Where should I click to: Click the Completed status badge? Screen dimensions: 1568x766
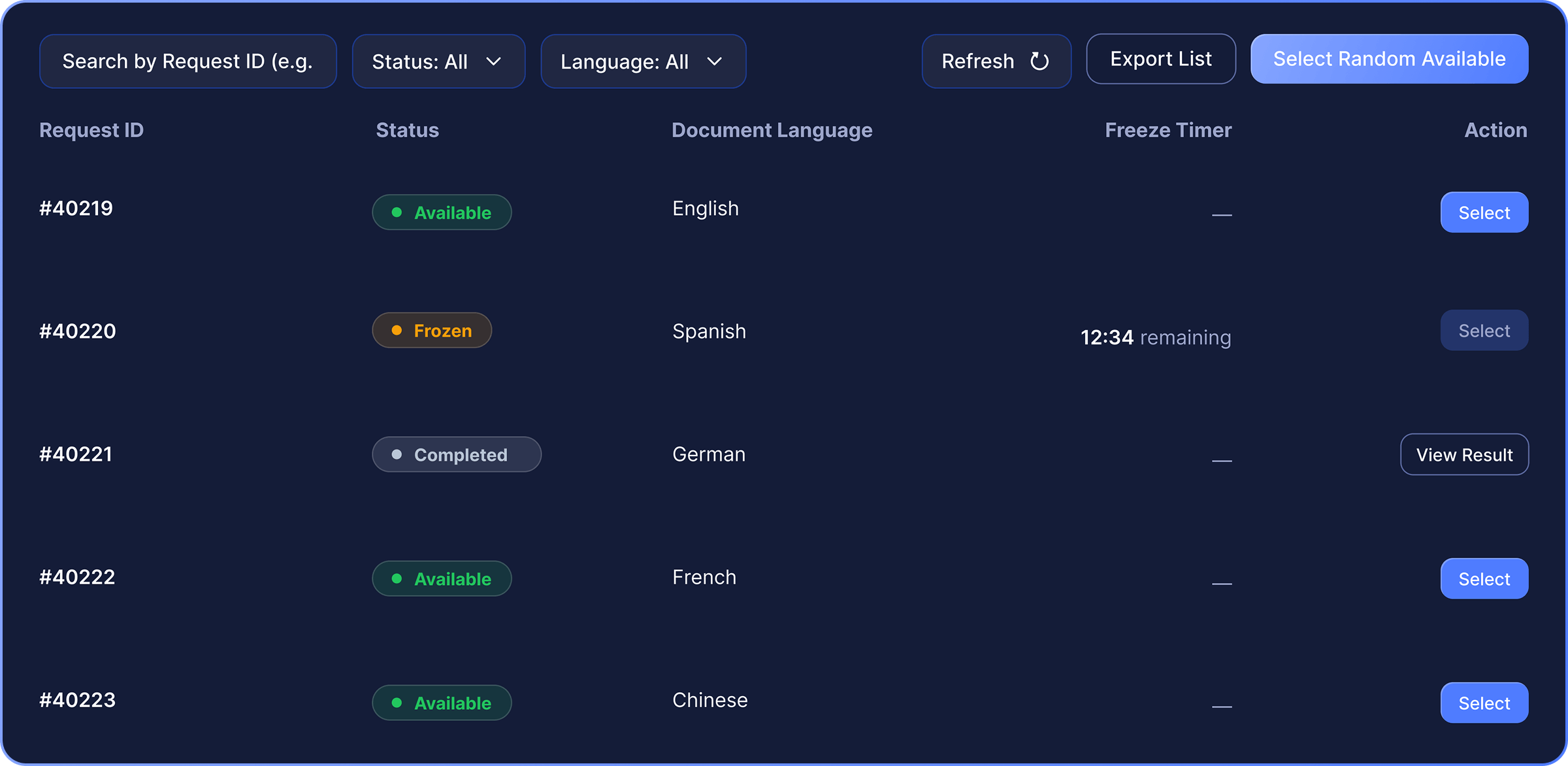coord(456,455)
